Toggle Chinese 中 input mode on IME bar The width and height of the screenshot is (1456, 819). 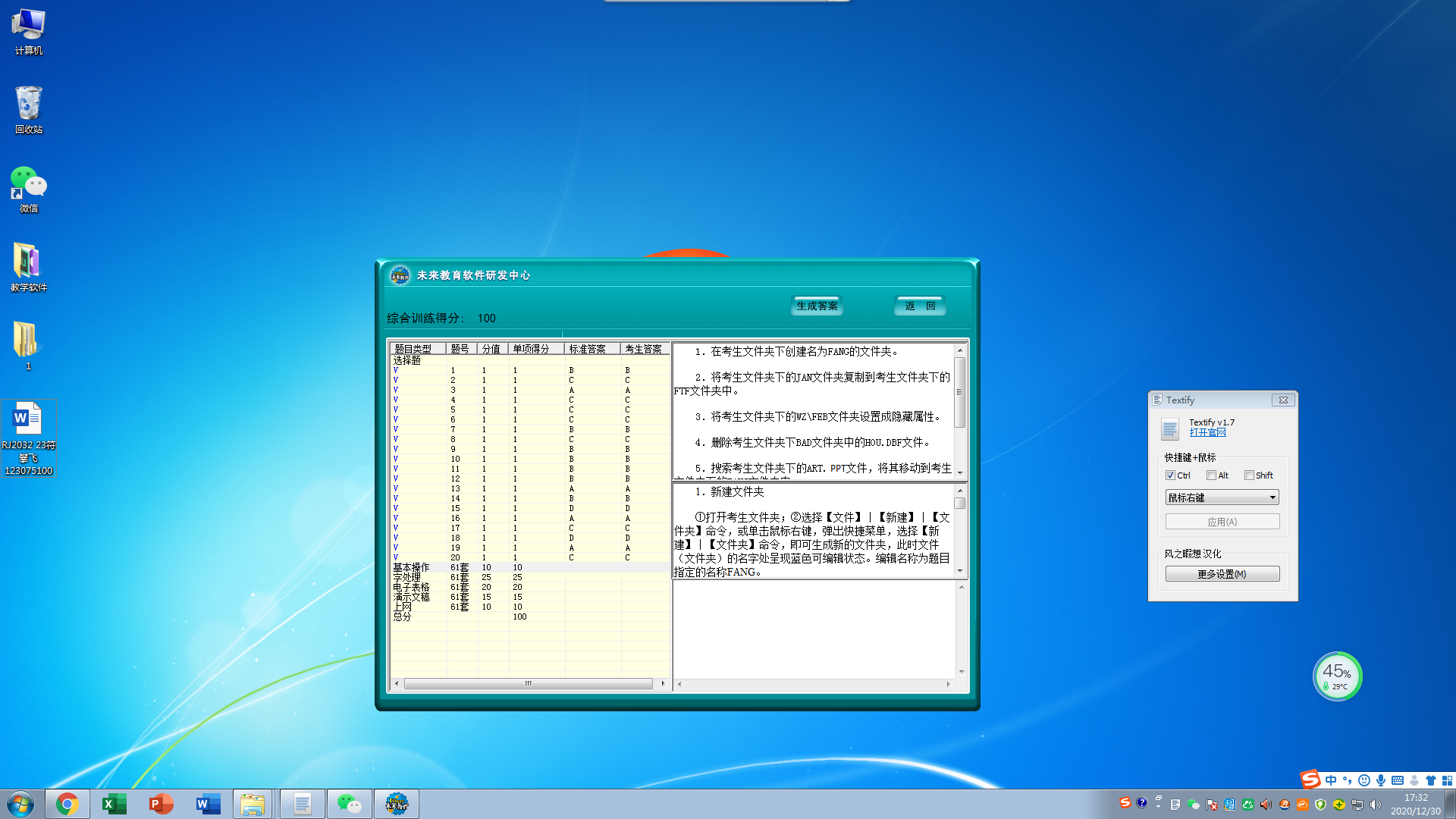pos(1331,780)
